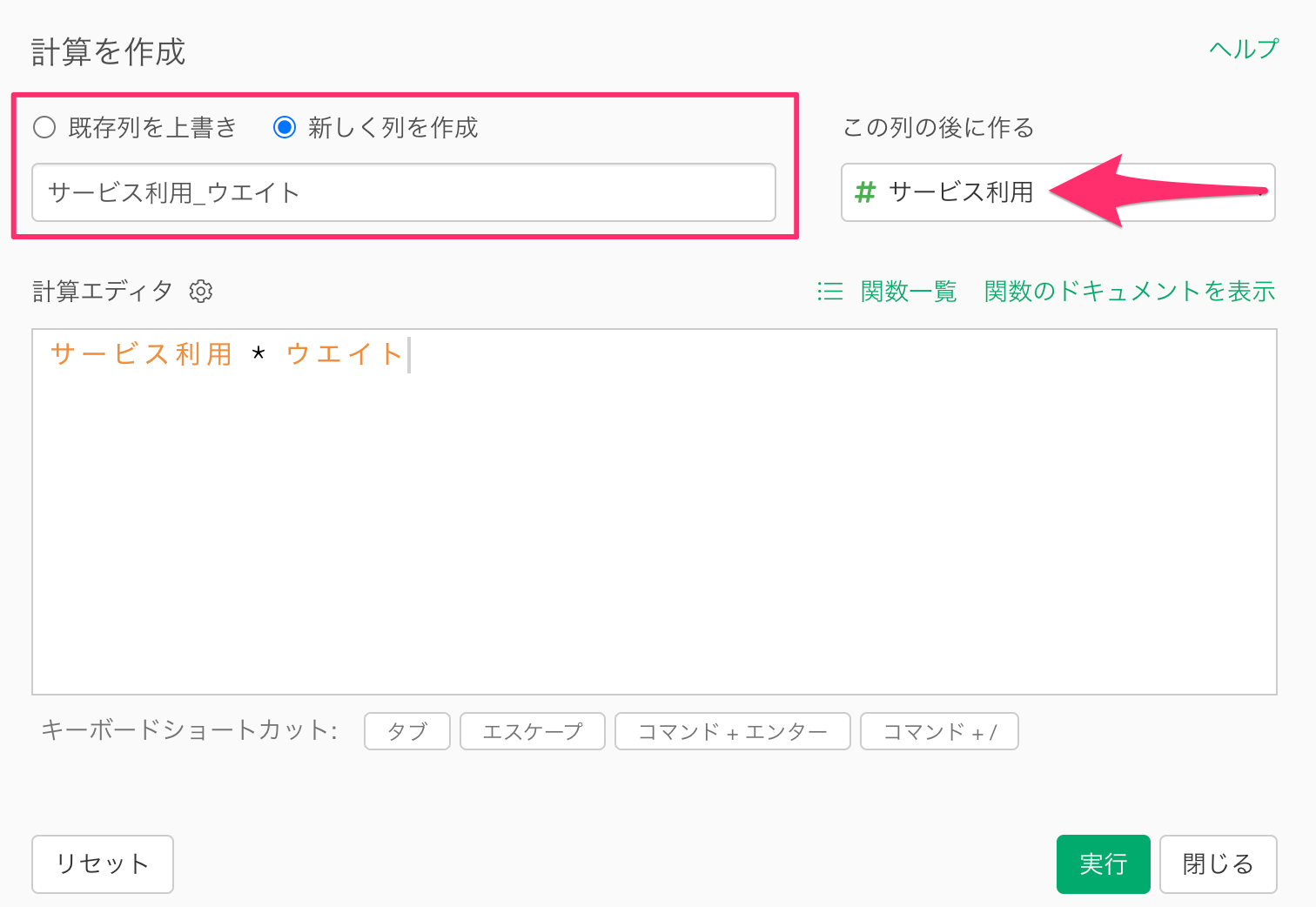
Task: Click the new column name input field
Action: 404,192
